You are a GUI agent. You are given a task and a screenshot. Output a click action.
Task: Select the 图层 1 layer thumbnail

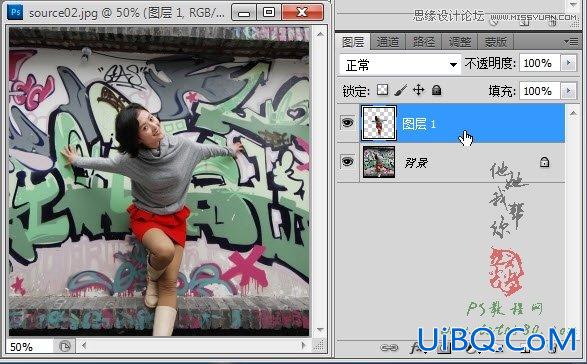point(378,123)
